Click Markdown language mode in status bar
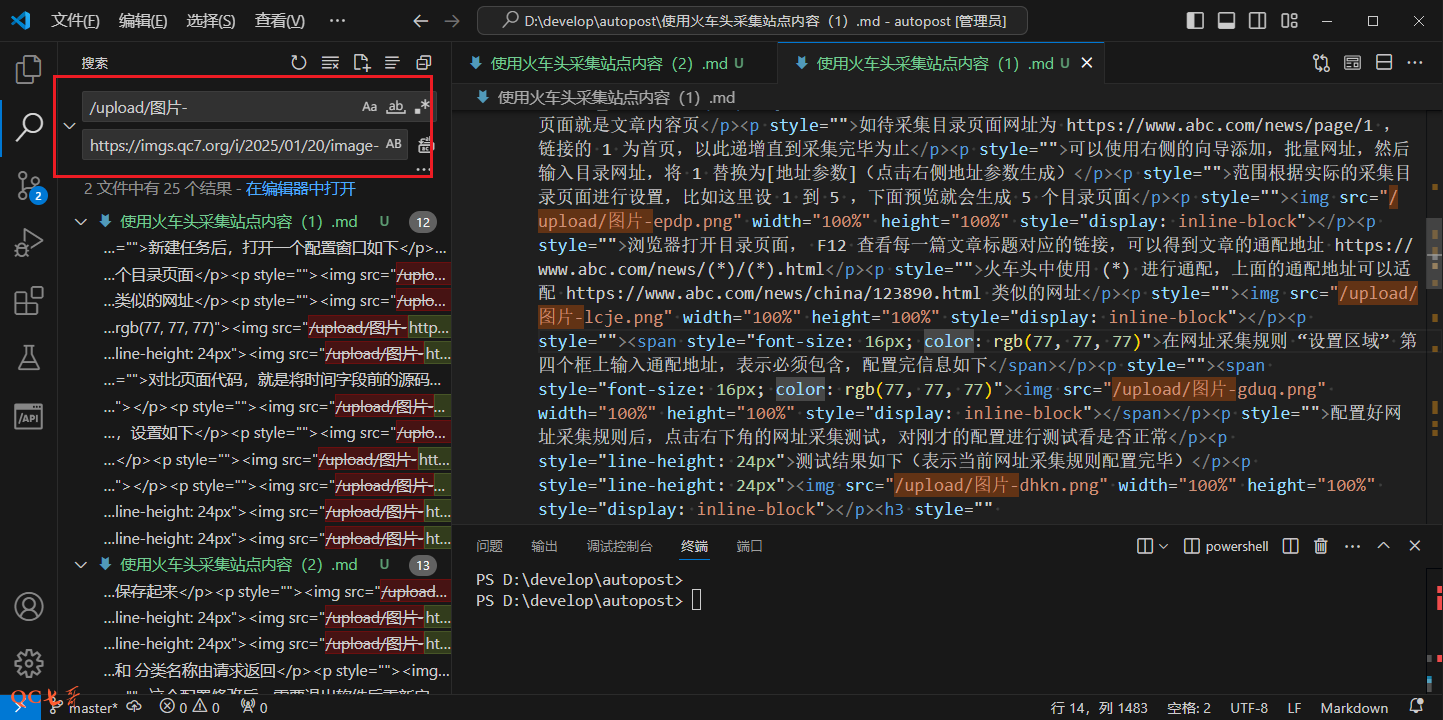This screenshot has width=1443, height=720. 1354,708
